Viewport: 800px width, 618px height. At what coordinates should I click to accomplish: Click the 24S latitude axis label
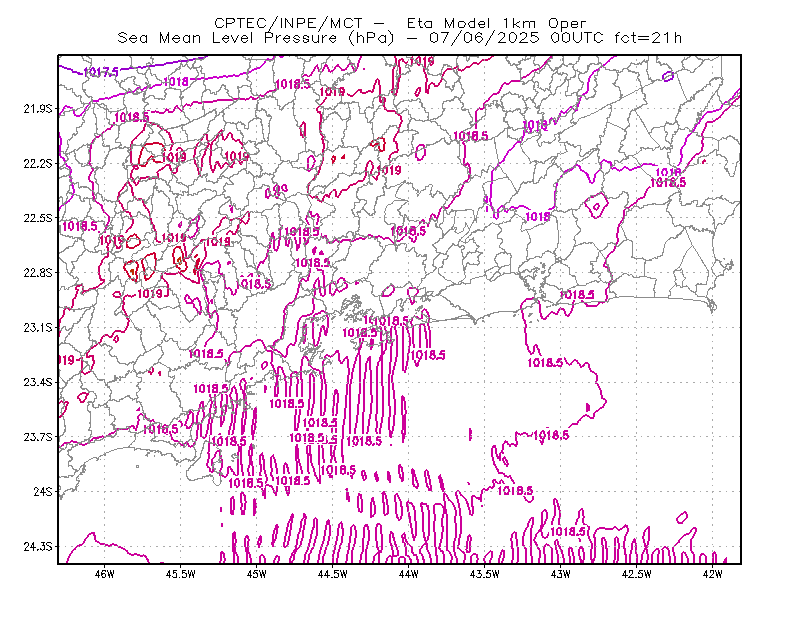43,491
